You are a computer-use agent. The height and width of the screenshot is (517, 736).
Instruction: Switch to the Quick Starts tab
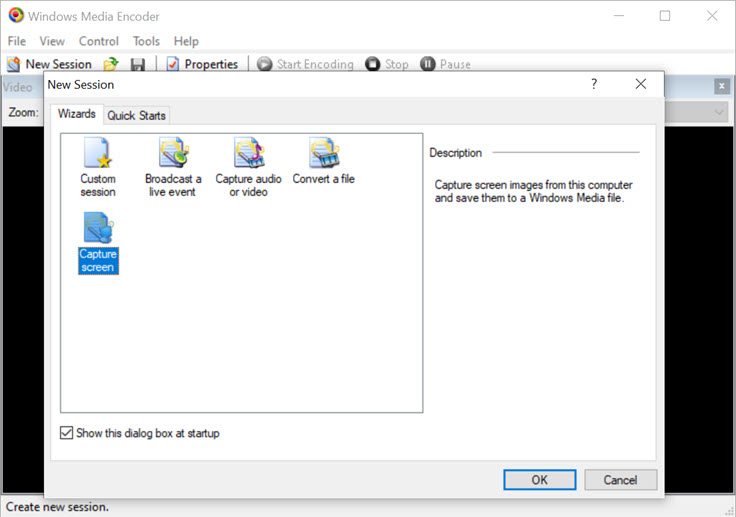(136, 116)
